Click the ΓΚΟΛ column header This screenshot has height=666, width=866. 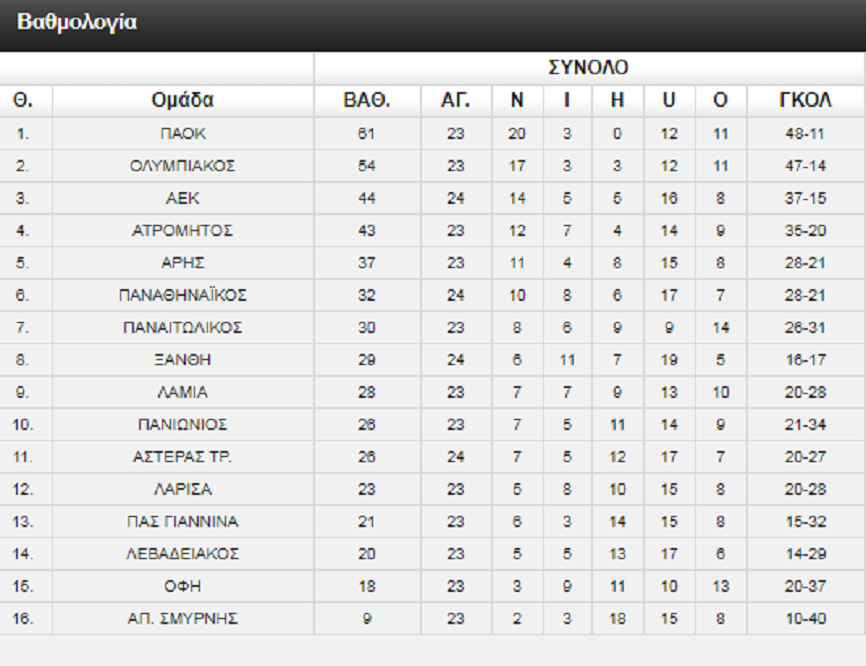point(805,100)
